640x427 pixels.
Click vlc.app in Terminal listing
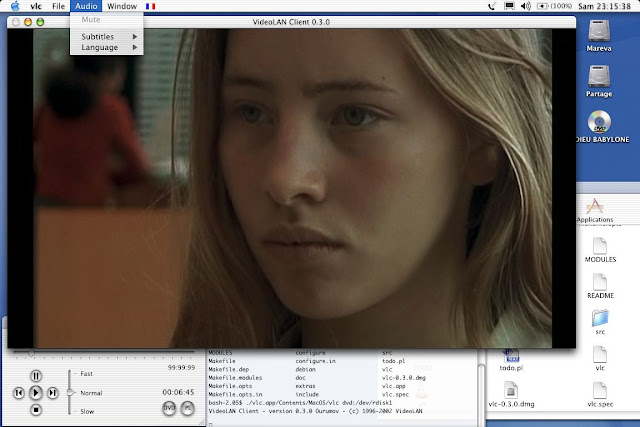point(393,386)
